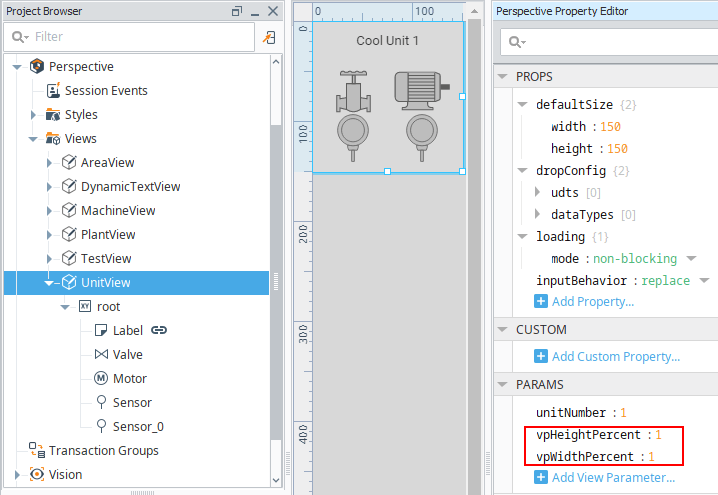
Task: Edit the vpHeightPercent parameter value
Action: [x=658, y=435]
